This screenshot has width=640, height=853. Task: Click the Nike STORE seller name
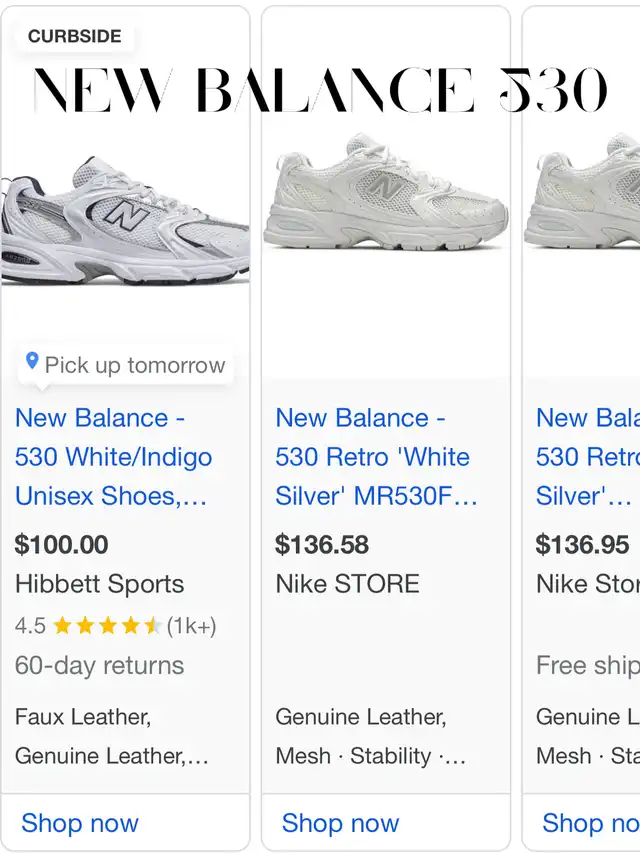point(347,584)
